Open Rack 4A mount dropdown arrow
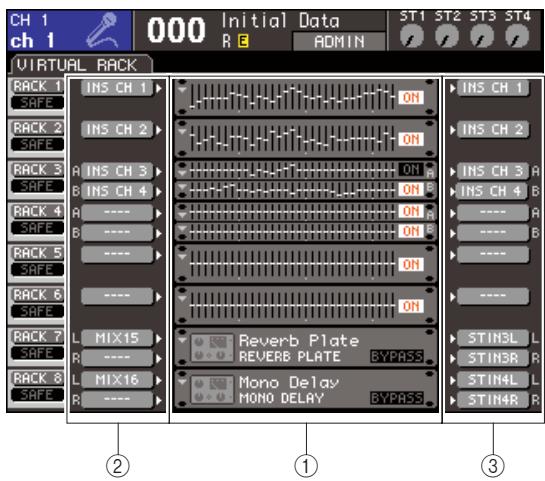 pos(182,214)
